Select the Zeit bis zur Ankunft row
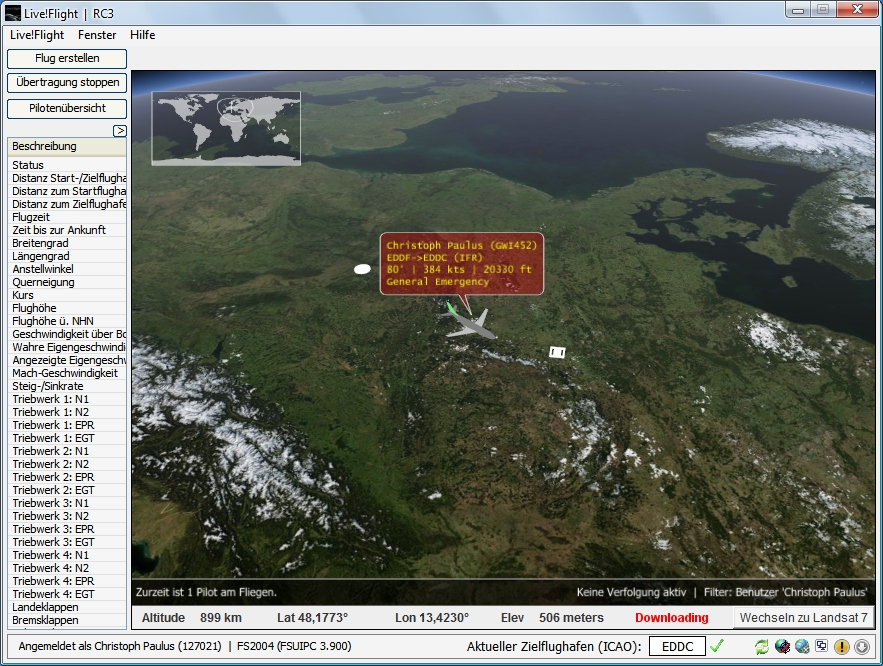 (x=67, y=230)
